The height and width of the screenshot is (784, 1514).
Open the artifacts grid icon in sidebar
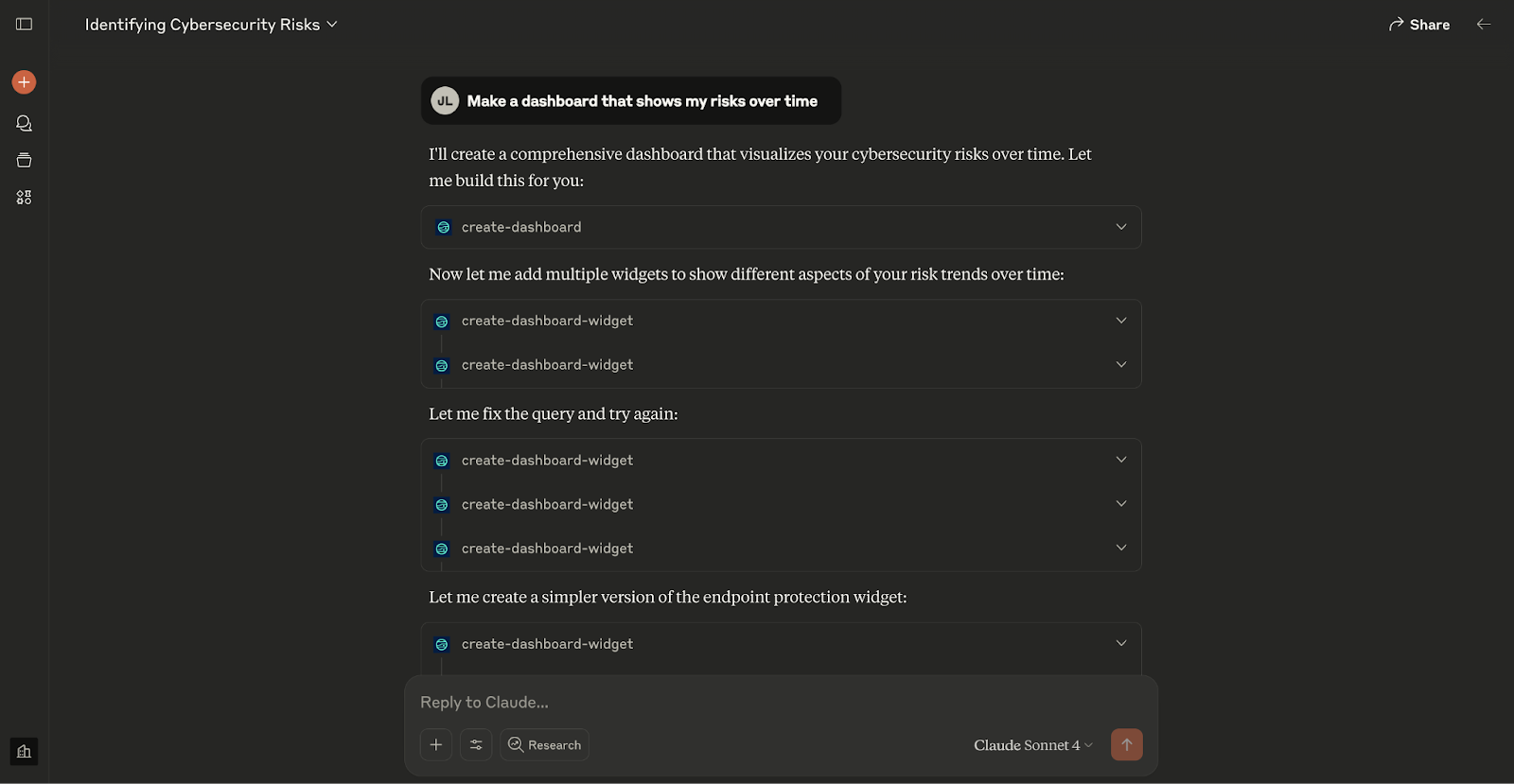25,198
